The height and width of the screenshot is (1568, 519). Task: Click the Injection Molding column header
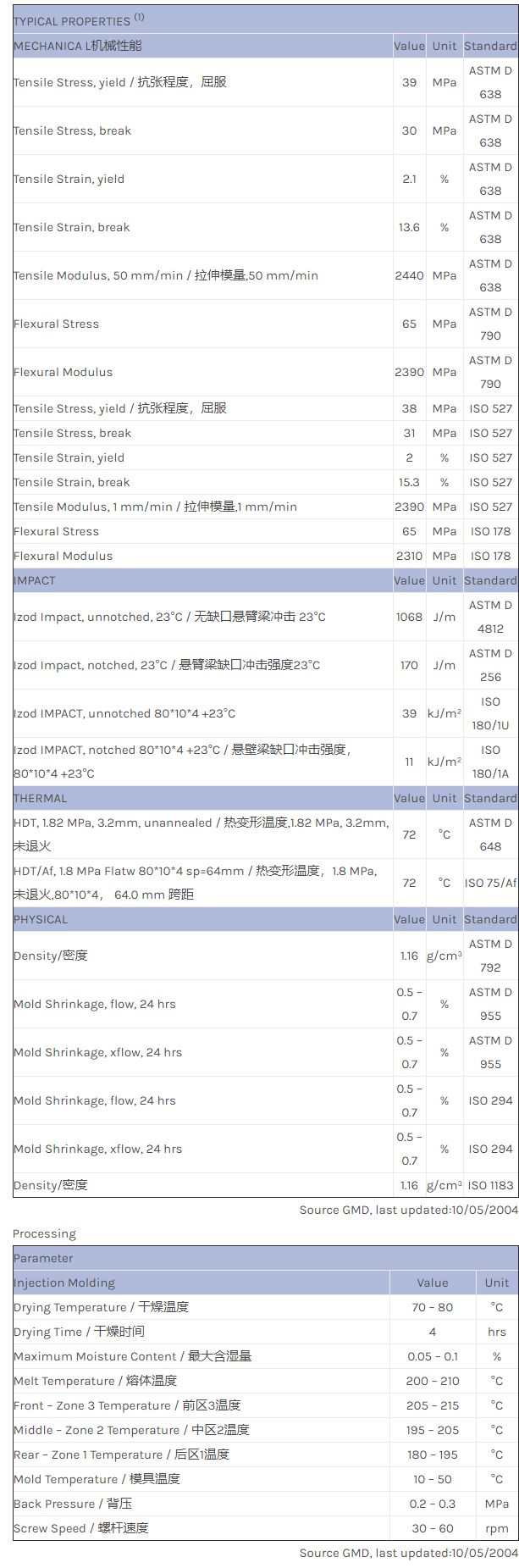[64, 1283]
